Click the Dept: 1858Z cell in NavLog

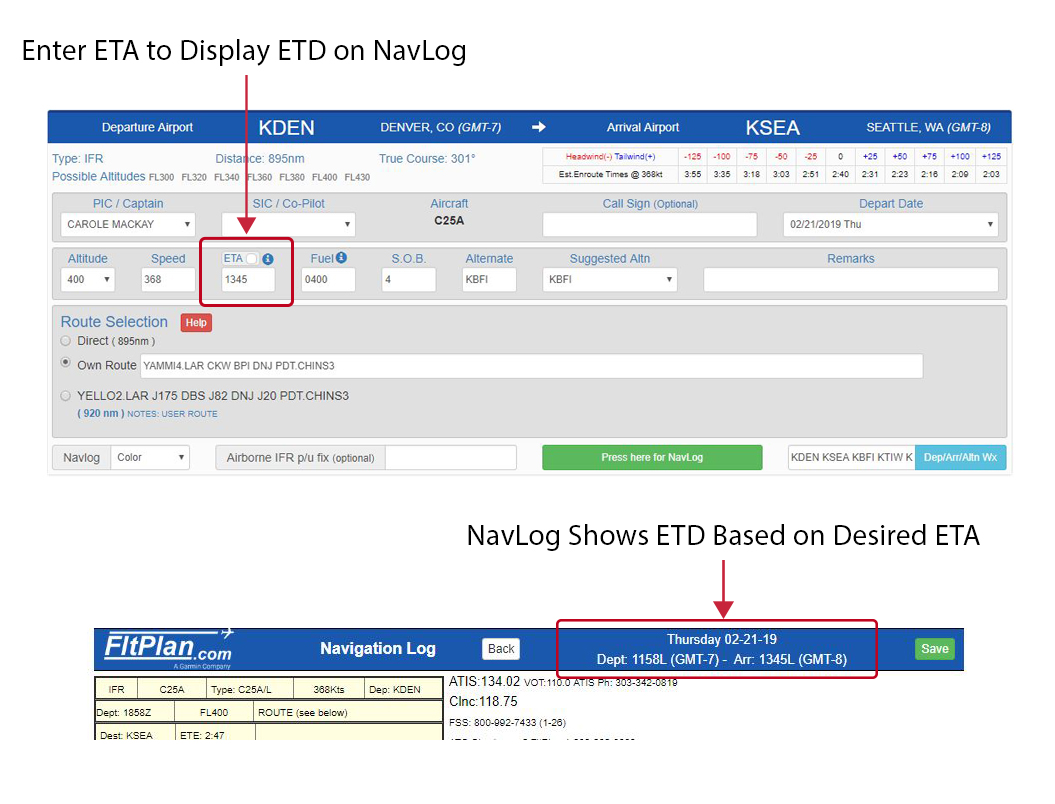coord(134,712)
